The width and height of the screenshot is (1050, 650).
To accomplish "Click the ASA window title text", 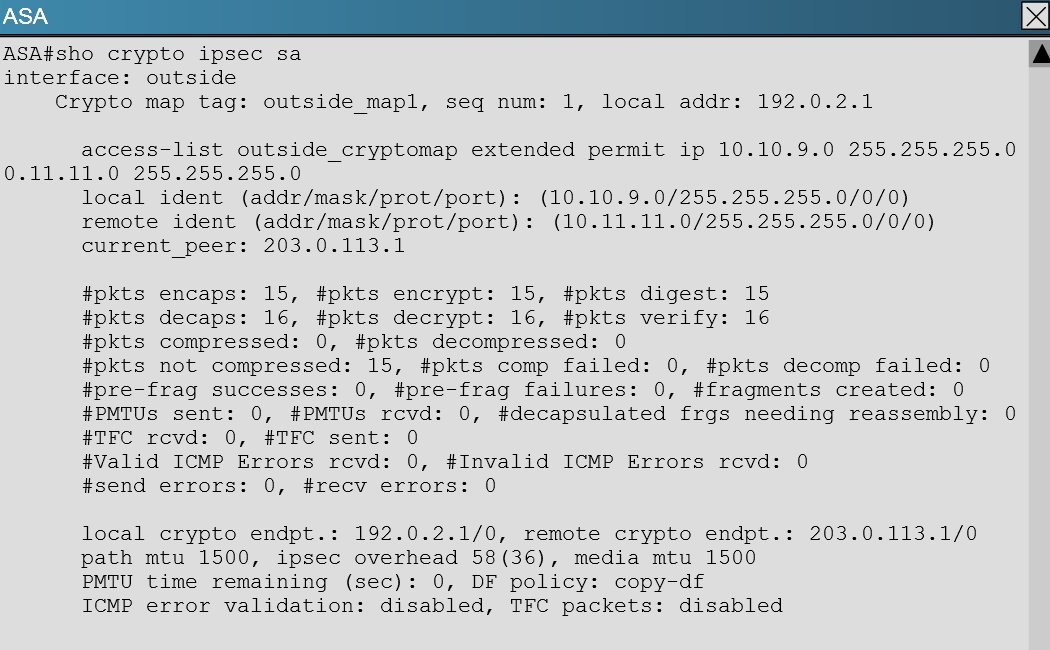I will point(25,16).
